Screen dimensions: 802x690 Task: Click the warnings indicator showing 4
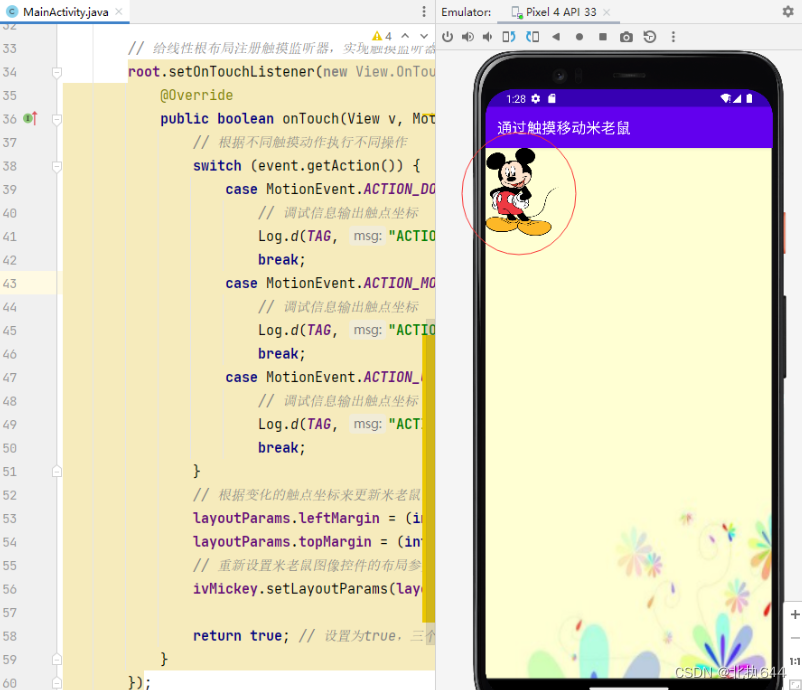(x=382, y=36)
